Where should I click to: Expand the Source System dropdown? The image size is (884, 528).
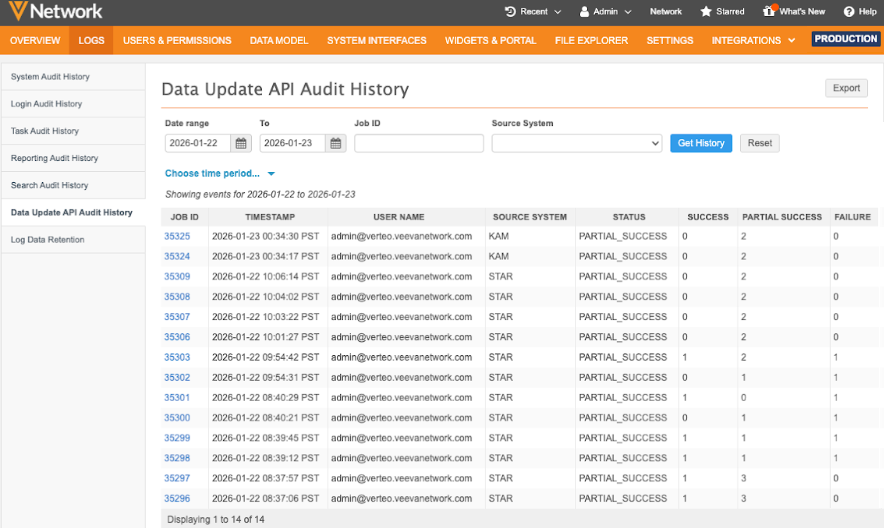576,143
